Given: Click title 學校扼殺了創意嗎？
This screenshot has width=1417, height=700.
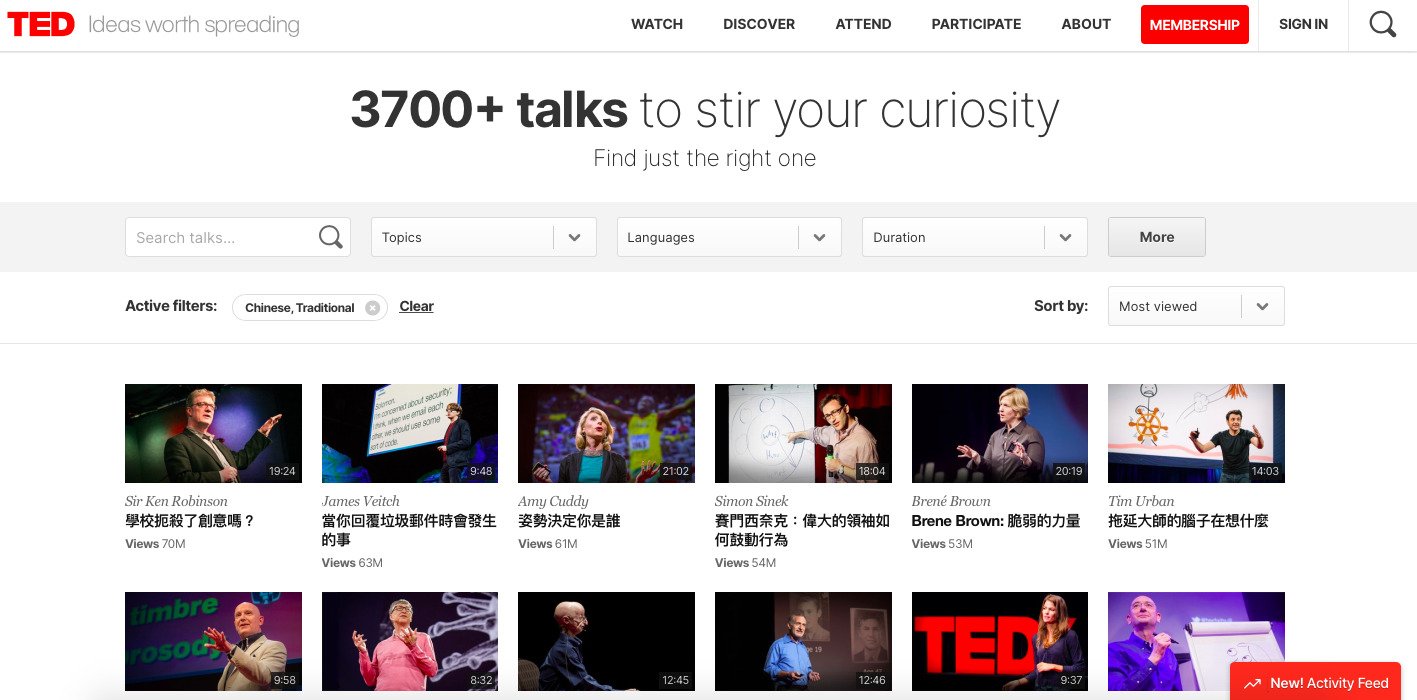Looking at the screenshot, I should 190,521.
